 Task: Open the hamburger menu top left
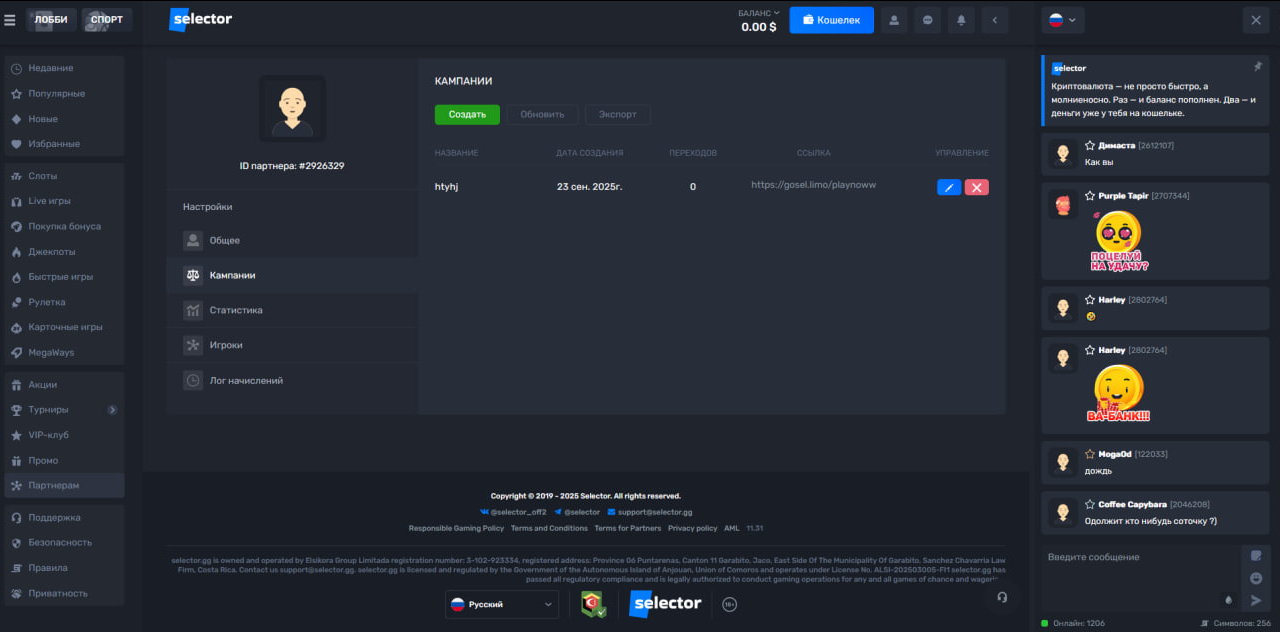pyautogui.click(x=10, y=19)
